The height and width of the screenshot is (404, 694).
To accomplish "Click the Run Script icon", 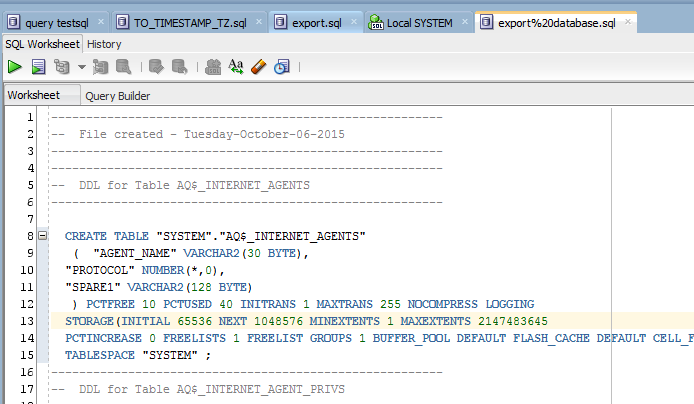I will pos(38,67).
